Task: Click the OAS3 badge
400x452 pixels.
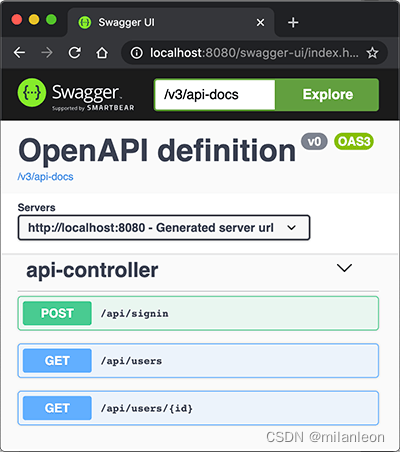Action: (x=354, y=142)
